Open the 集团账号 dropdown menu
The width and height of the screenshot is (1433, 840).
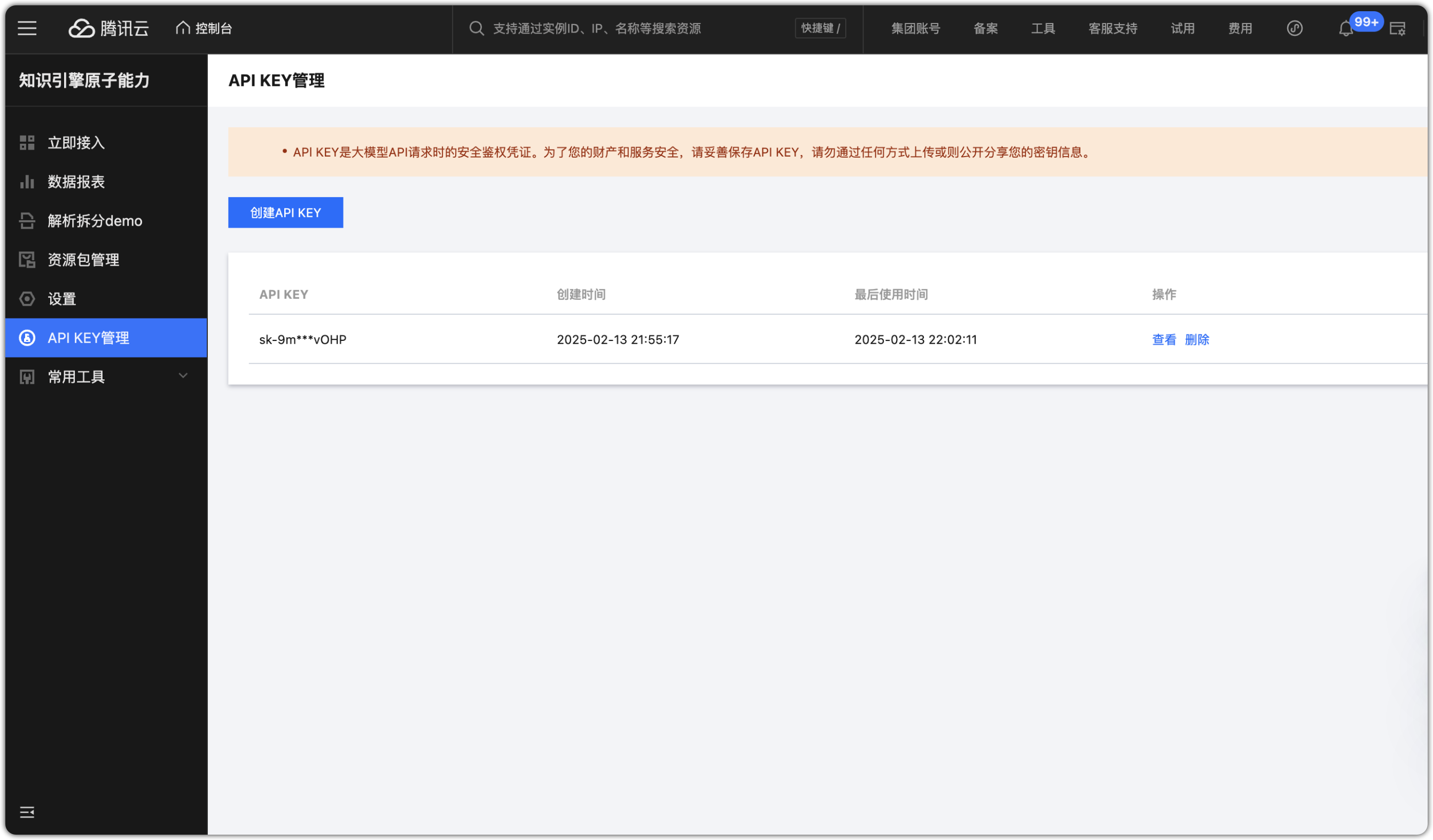pos(916,28)
